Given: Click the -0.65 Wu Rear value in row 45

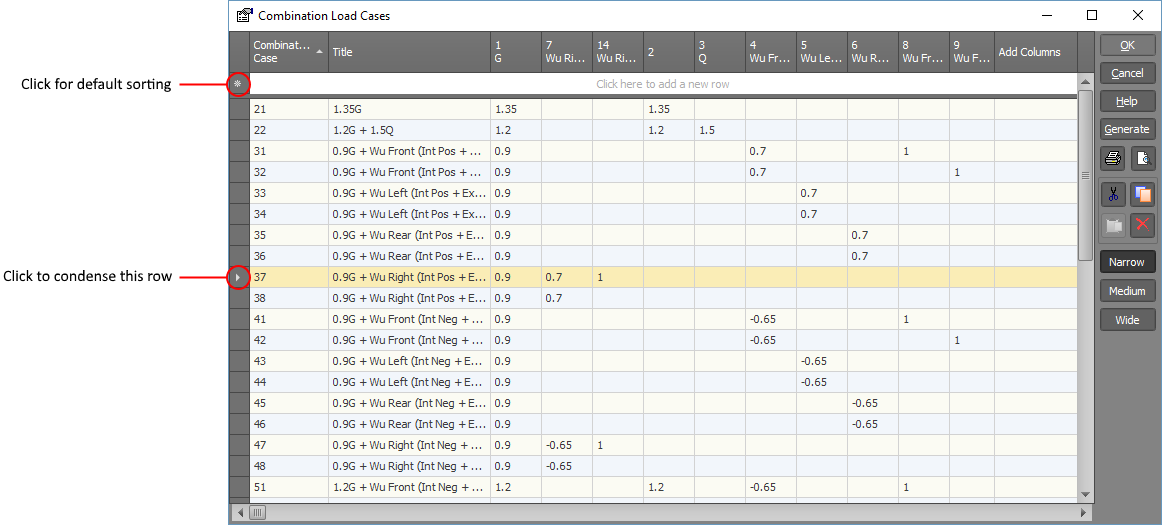Looking at the screenshot, I should coord(873,403).
